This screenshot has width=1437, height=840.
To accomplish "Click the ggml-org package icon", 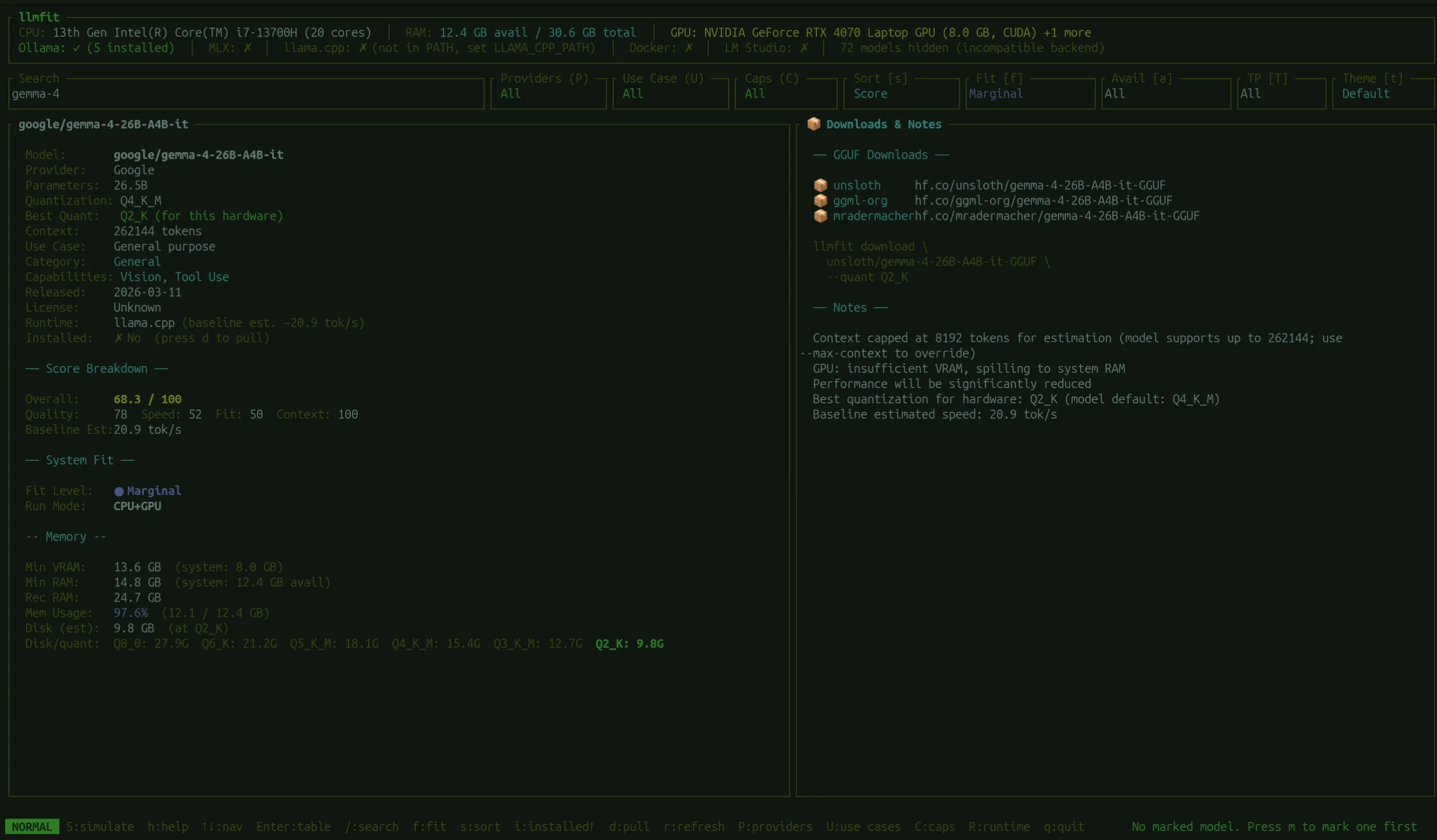I will (x=821, y=201).
